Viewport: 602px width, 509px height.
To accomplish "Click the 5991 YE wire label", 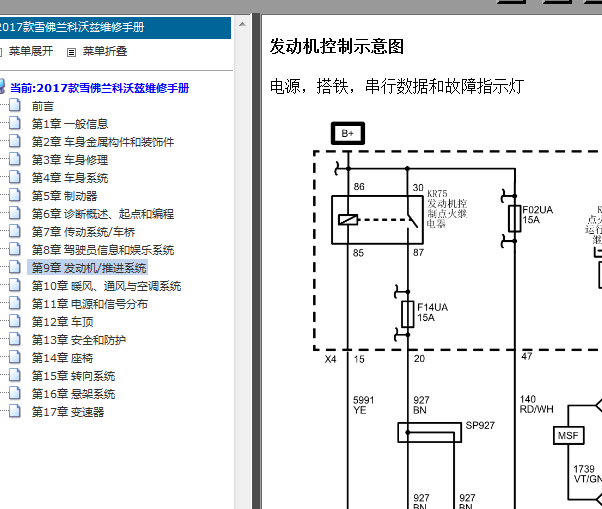I will (x=363, y=405).
